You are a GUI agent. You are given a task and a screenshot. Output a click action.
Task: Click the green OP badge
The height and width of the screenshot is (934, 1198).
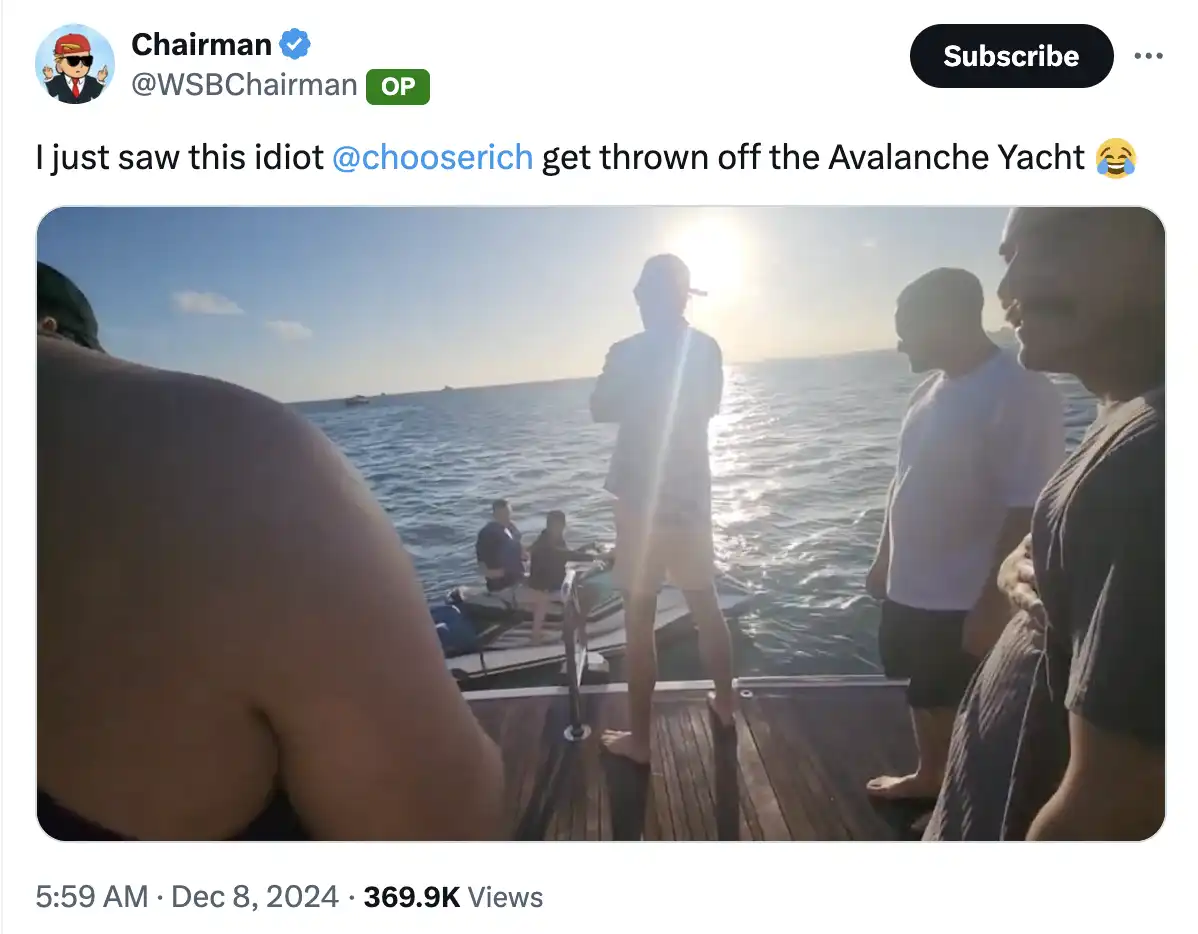tap(398, 86)
